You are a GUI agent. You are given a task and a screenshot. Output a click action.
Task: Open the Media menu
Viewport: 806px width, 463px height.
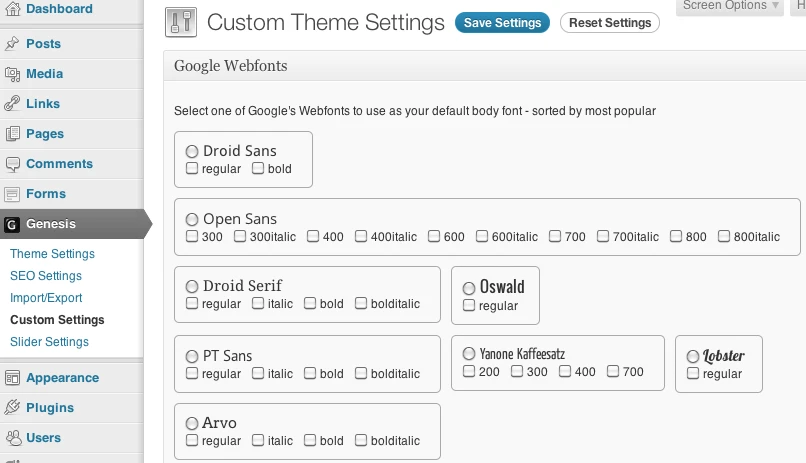click(x=45, y=74)
